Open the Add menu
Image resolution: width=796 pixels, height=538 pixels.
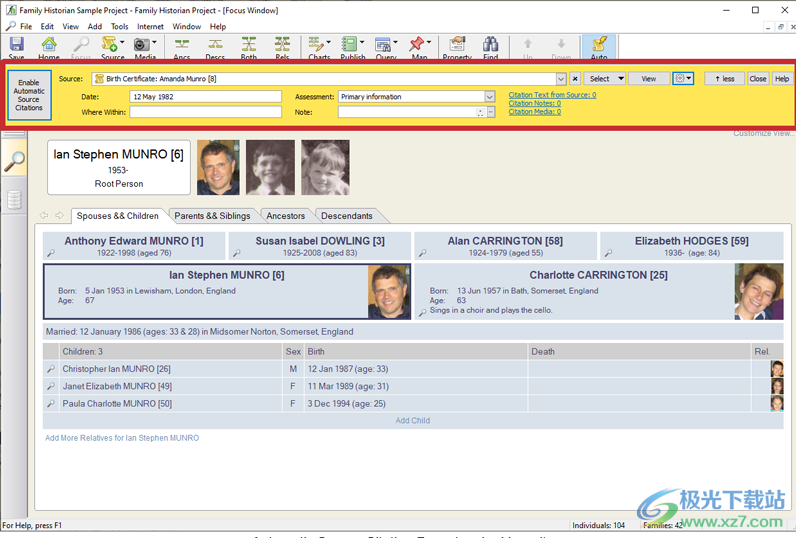pyautogui.click(x=95, y=26)
